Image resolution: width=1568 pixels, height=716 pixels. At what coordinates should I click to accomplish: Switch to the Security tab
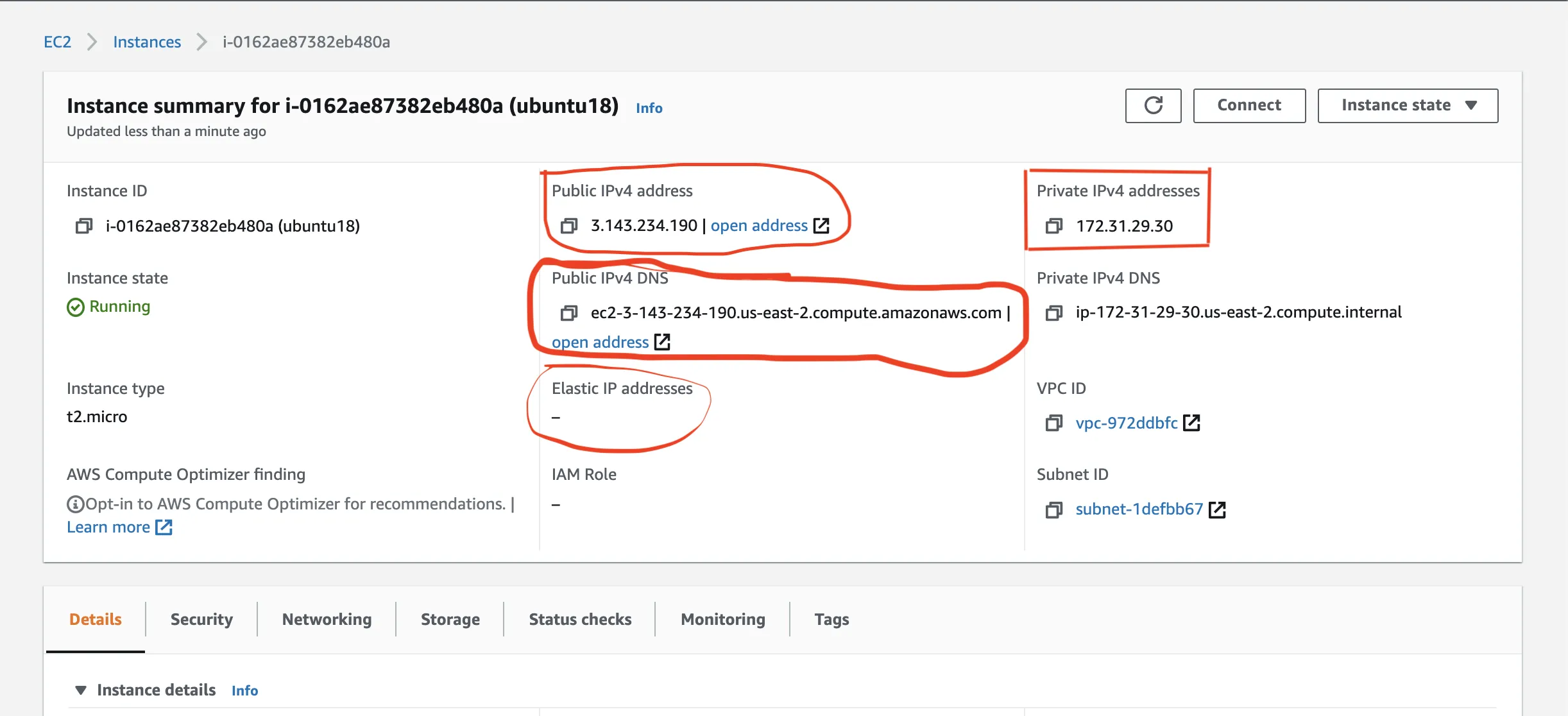click(201, 619)
